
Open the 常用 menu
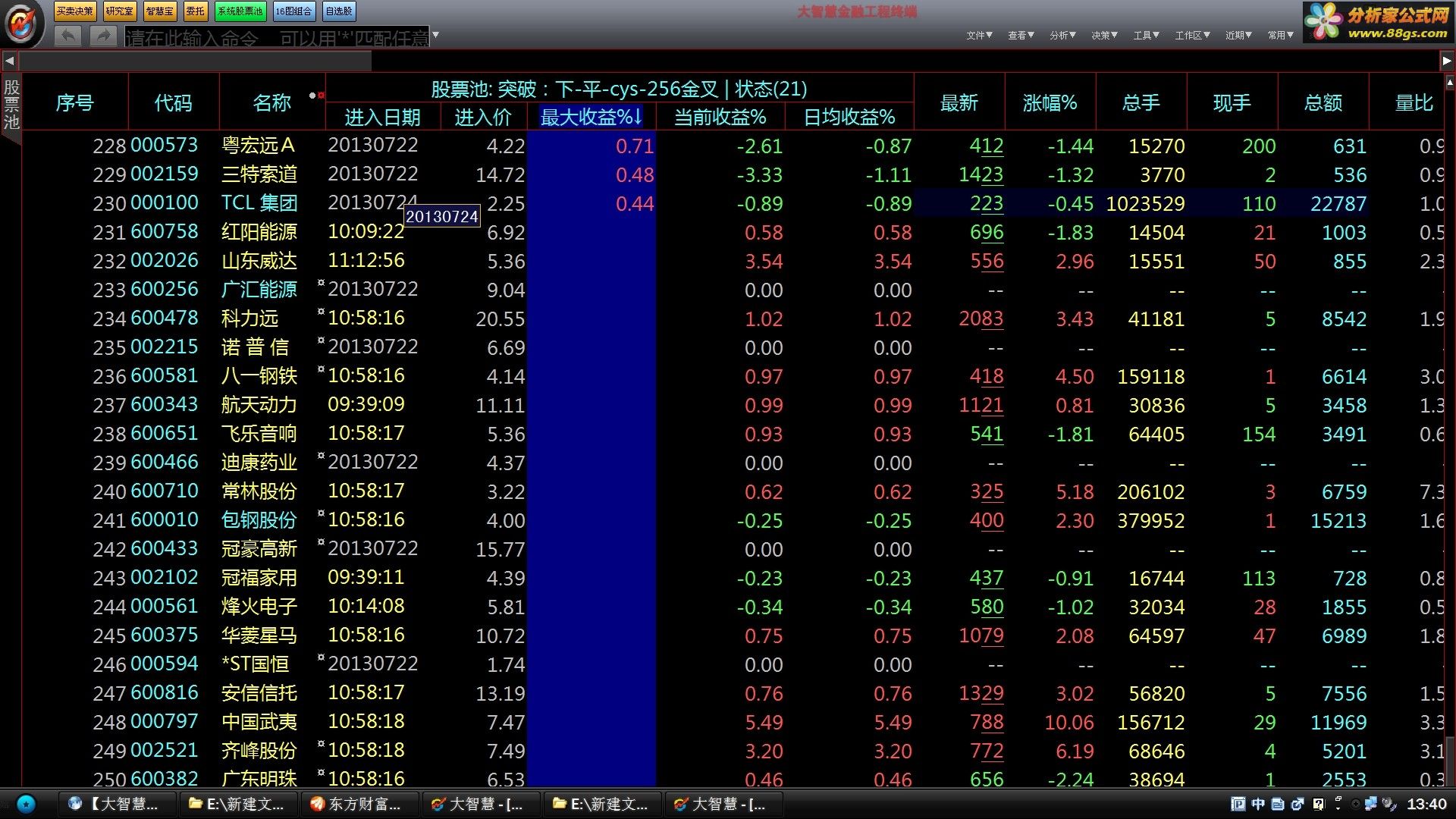click(1281, 35)
